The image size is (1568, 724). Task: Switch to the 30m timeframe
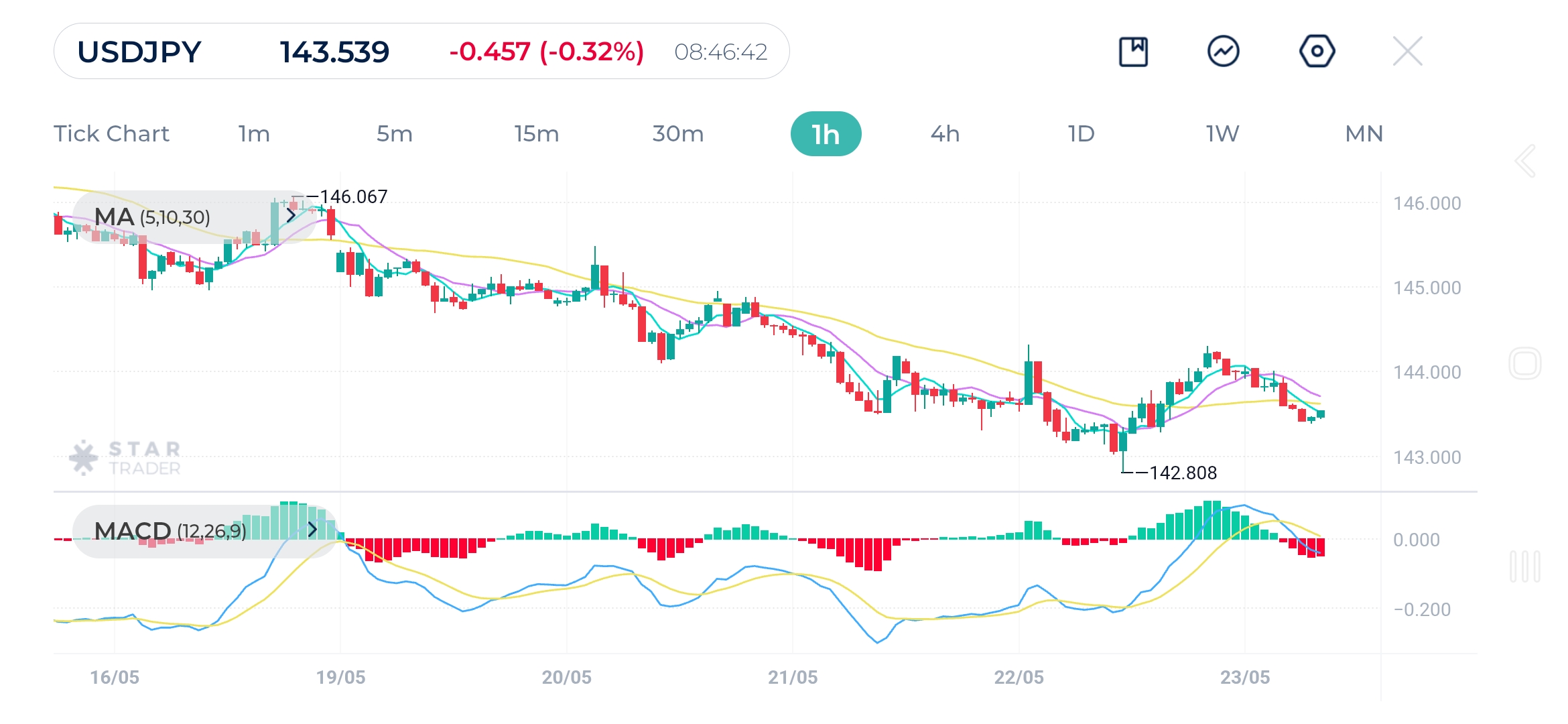tap(677, 134)
